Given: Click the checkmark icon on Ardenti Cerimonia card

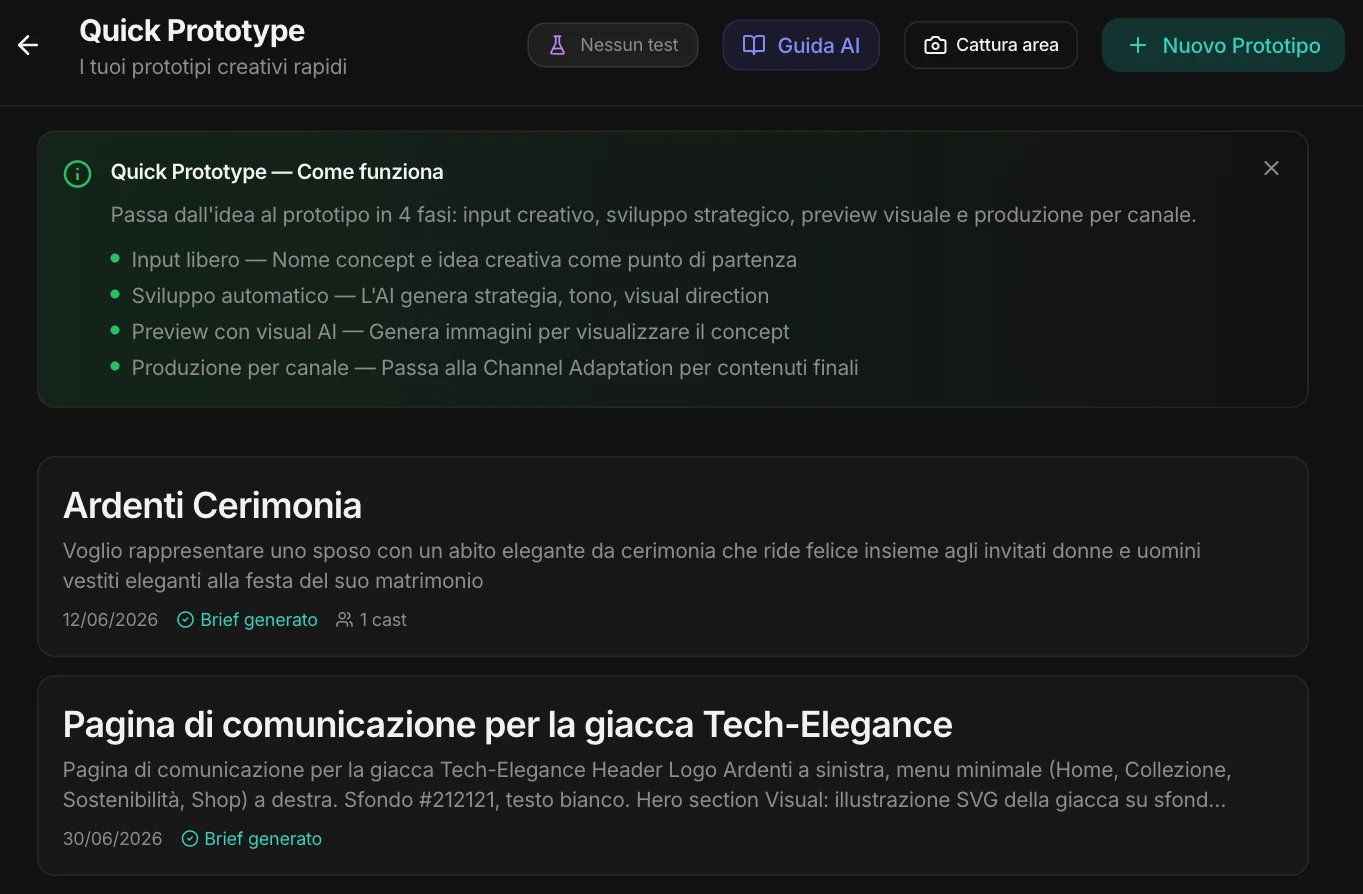Looking at the screenshot, I should (185, 620).
